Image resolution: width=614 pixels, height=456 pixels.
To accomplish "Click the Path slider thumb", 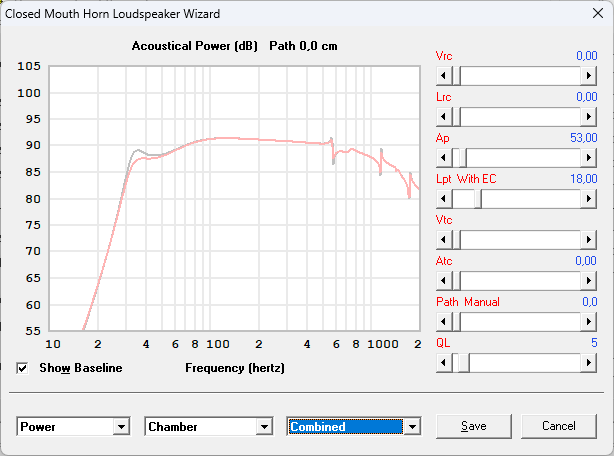I will (x=456, y=322).
